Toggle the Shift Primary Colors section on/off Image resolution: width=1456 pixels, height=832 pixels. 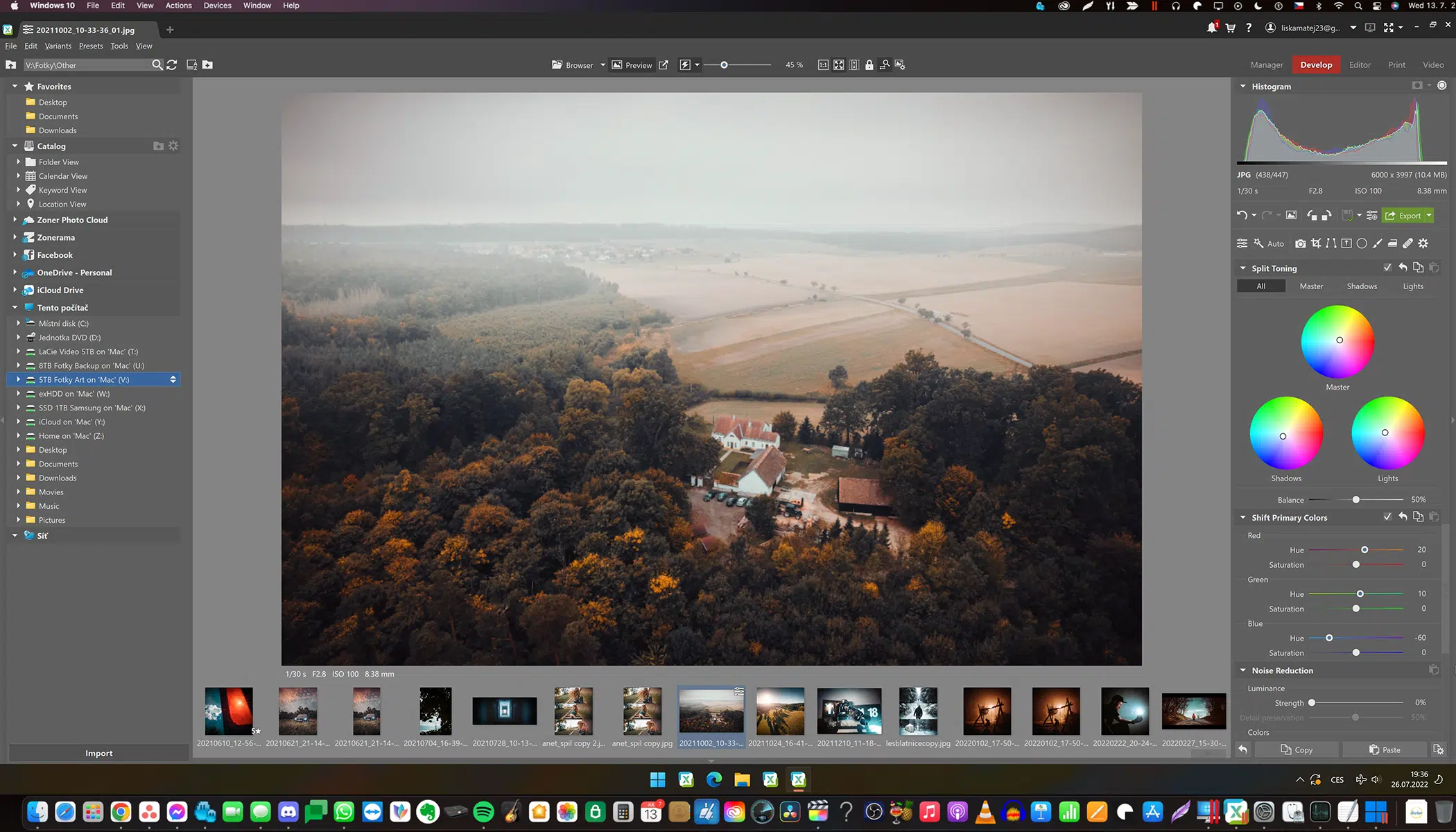coord(1387,517)
